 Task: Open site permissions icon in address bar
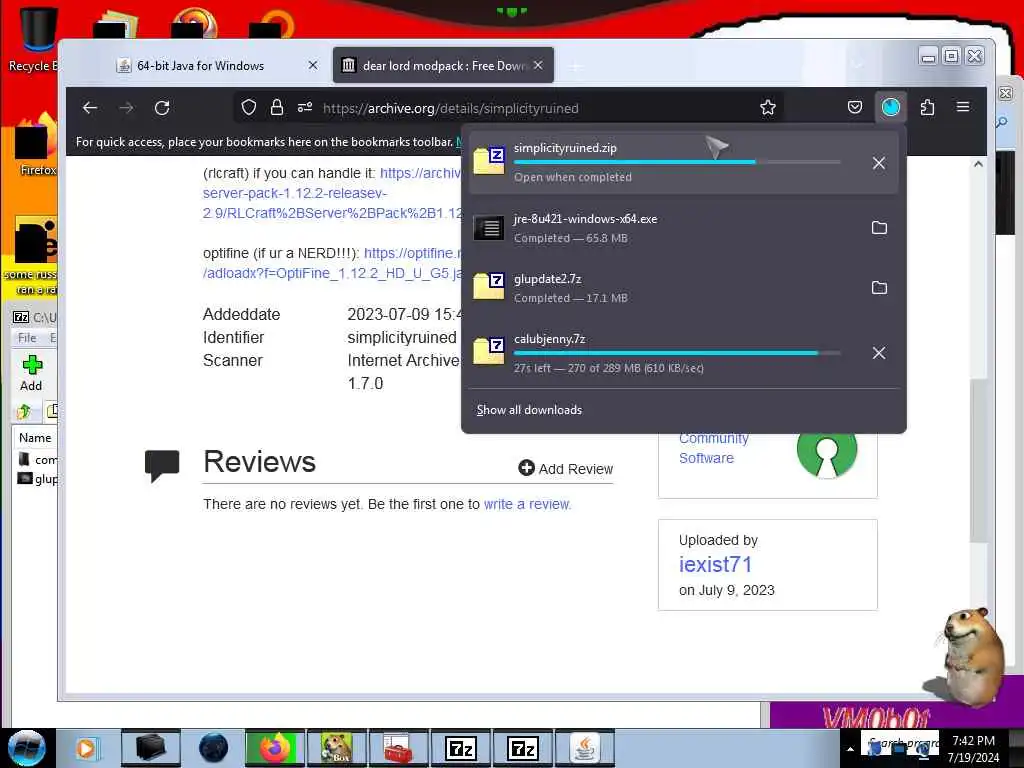305,108
